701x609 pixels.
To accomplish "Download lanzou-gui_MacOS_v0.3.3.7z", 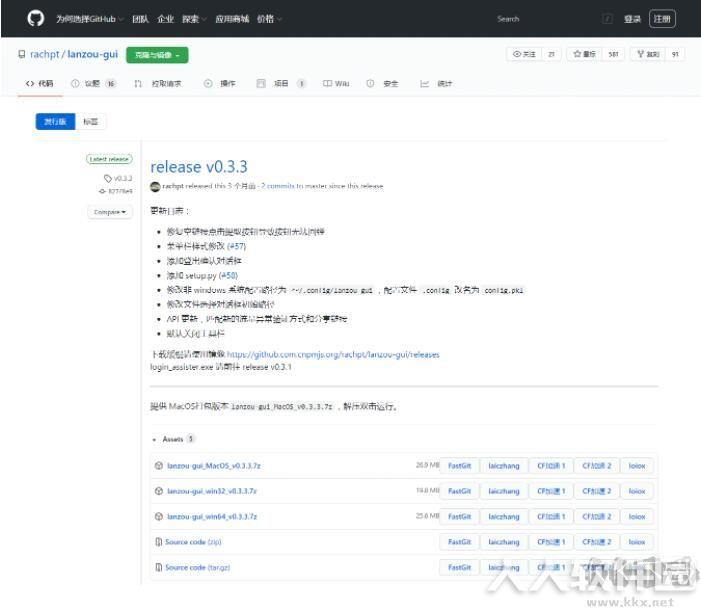I will pos(214,466).
